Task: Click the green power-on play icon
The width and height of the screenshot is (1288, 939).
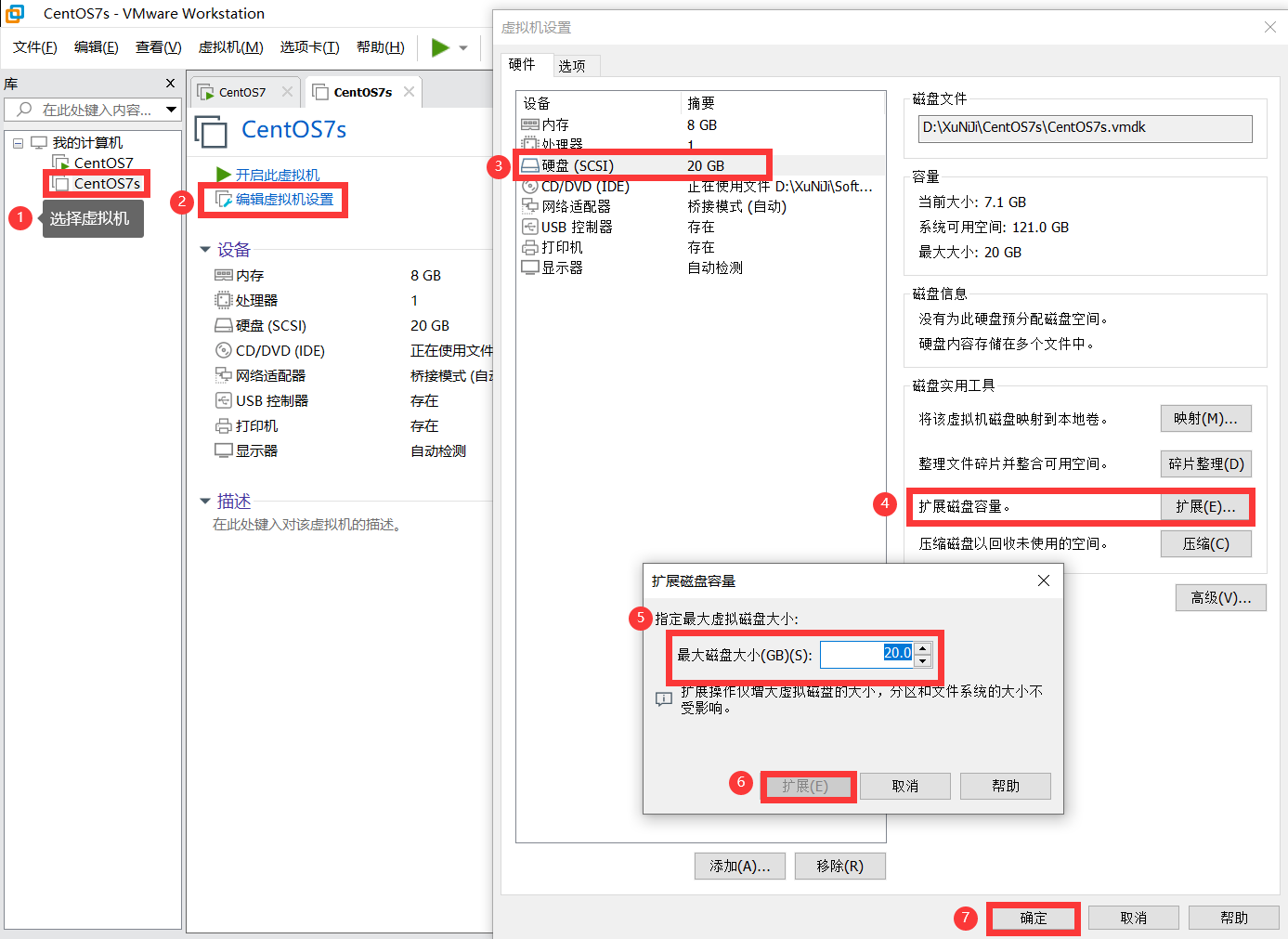Action: (440, 47)
